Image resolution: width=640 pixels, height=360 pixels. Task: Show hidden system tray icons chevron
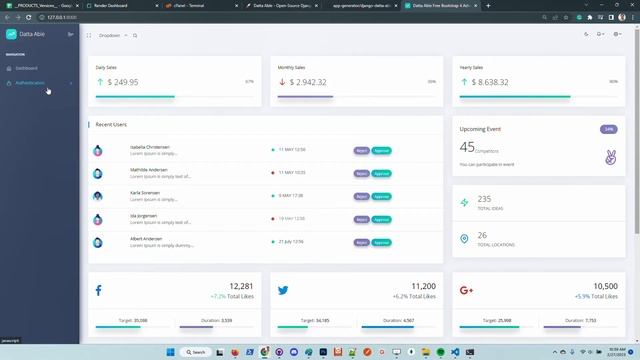coord(554,352)
